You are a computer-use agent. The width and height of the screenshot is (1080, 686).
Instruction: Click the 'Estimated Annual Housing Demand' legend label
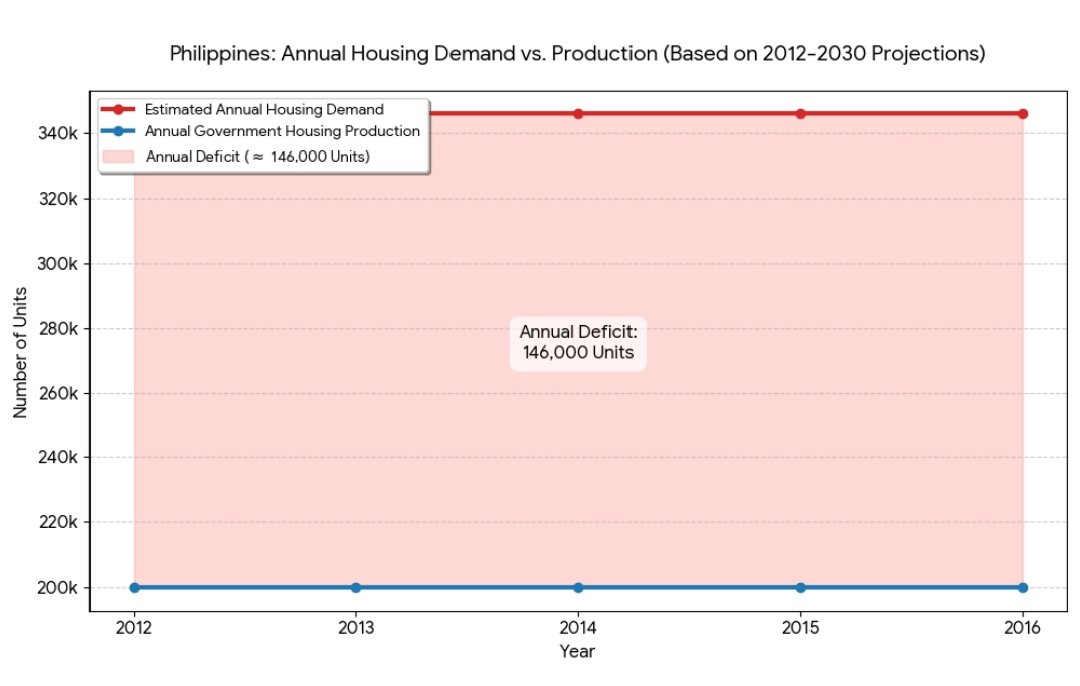pos(264,109)
